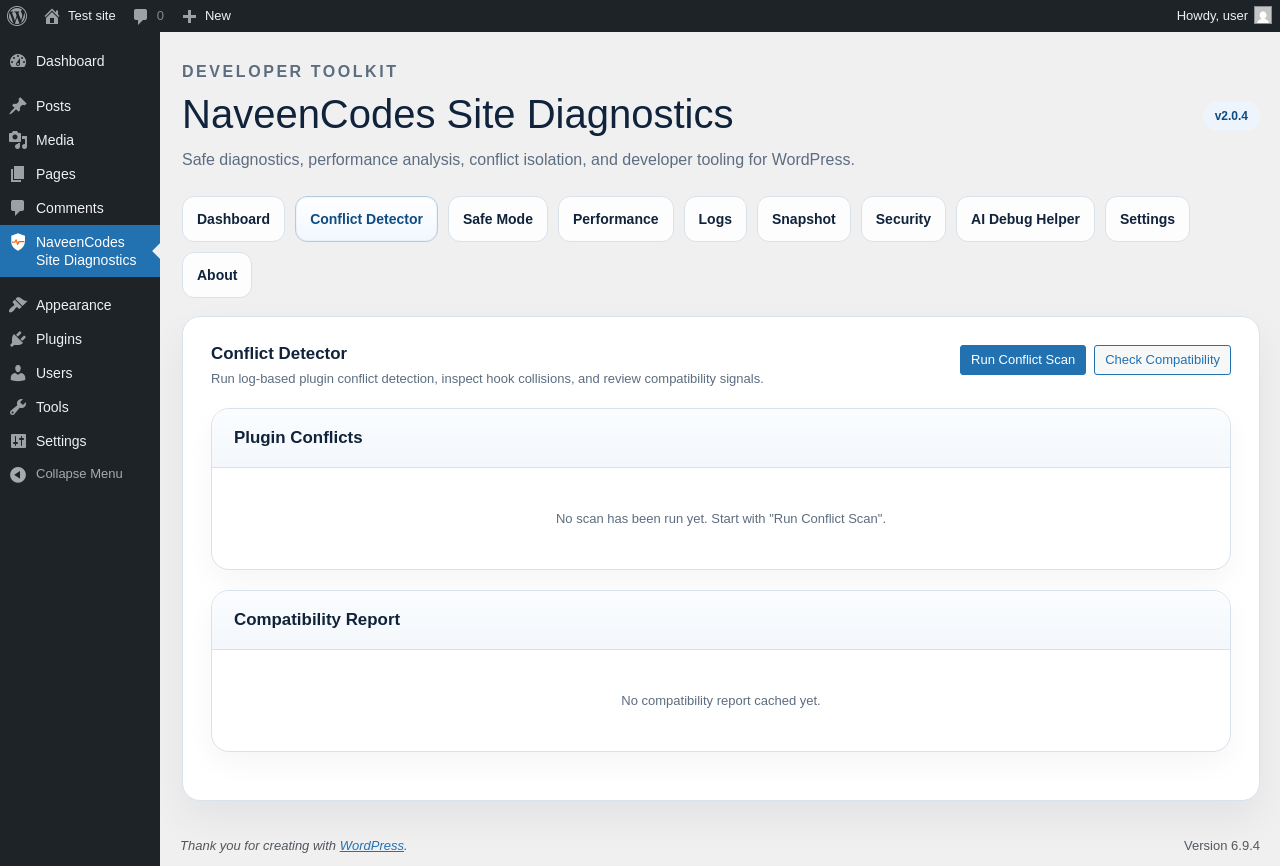Image resolution: width=1280 pixels, height=866 pixels.
Task: Click the Plugins plug icon
Action: (x=18, y=339)
